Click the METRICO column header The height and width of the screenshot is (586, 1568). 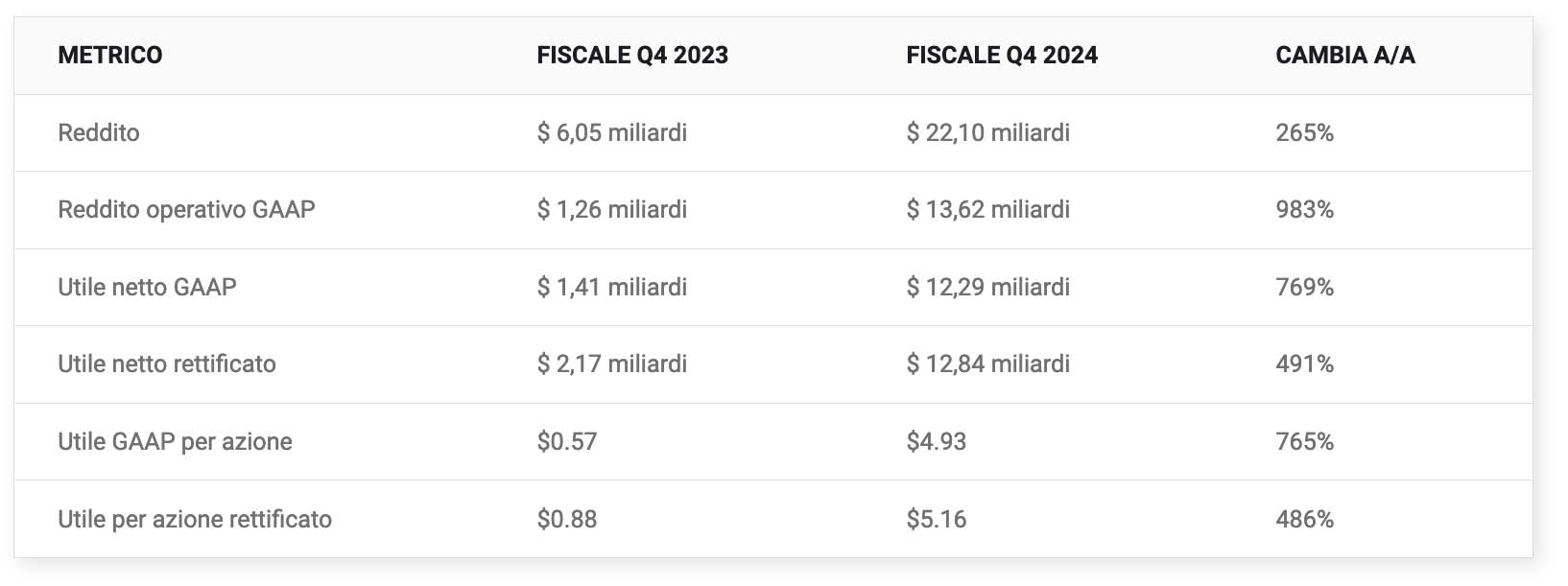pos(110,56)
